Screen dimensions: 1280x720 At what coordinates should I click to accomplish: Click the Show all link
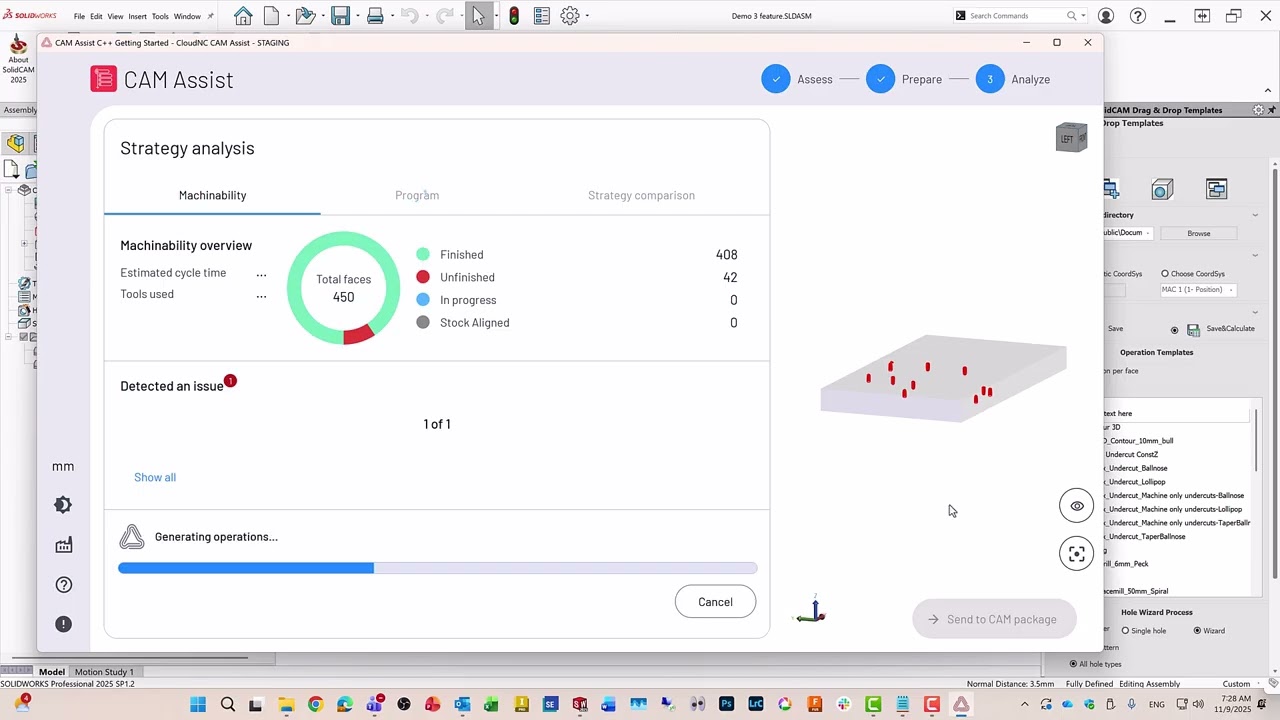[155, 477]
